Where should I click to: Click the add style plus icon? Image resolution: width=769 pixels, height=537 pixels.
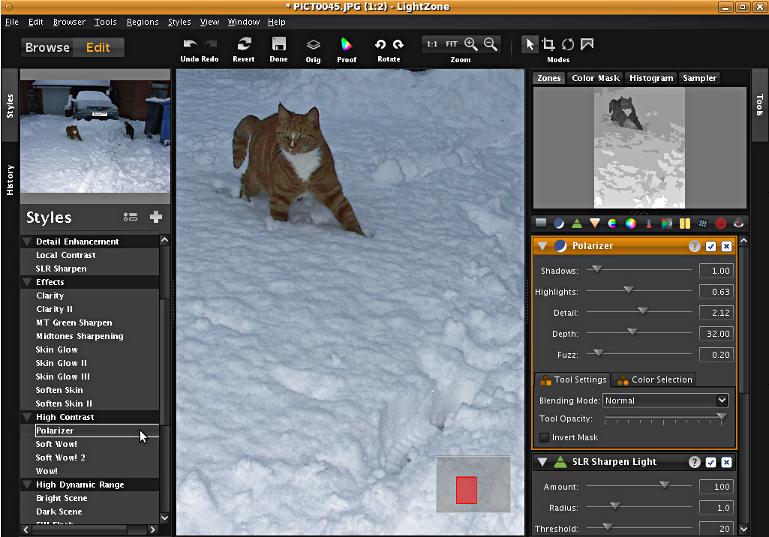click(156, 217)
